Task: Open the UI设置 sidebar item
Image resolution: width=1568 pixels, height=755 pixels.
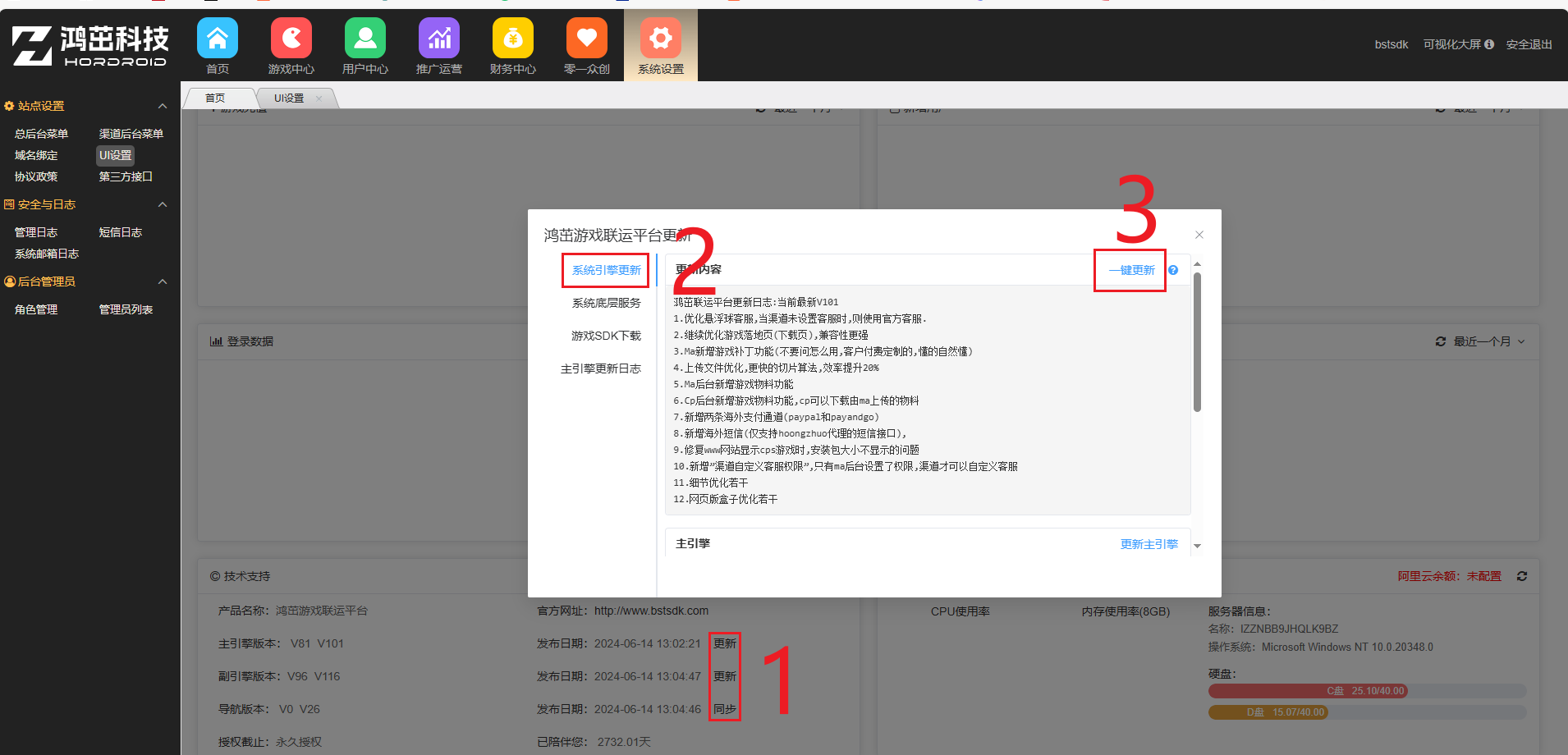Action: [115, 155]
